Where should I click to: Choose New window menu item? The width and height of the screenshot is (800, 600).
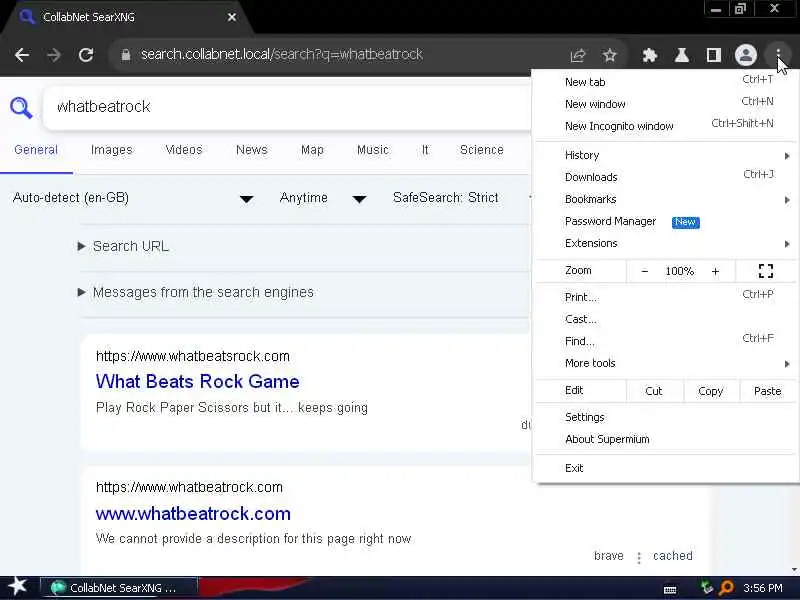click(665, 104)
